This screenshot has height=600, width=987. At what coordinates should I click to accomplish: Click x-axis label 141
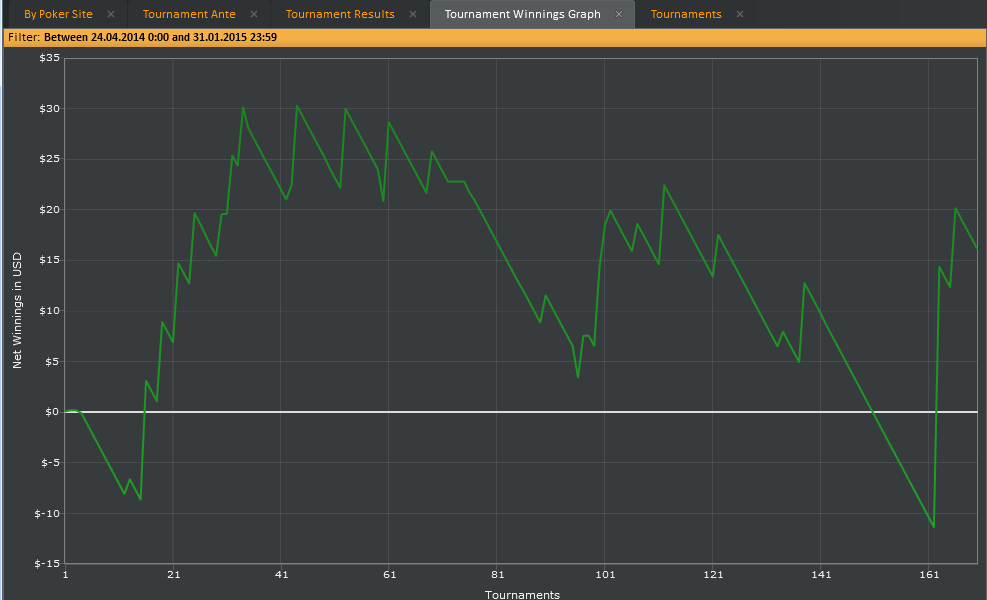tap(821, 574)
